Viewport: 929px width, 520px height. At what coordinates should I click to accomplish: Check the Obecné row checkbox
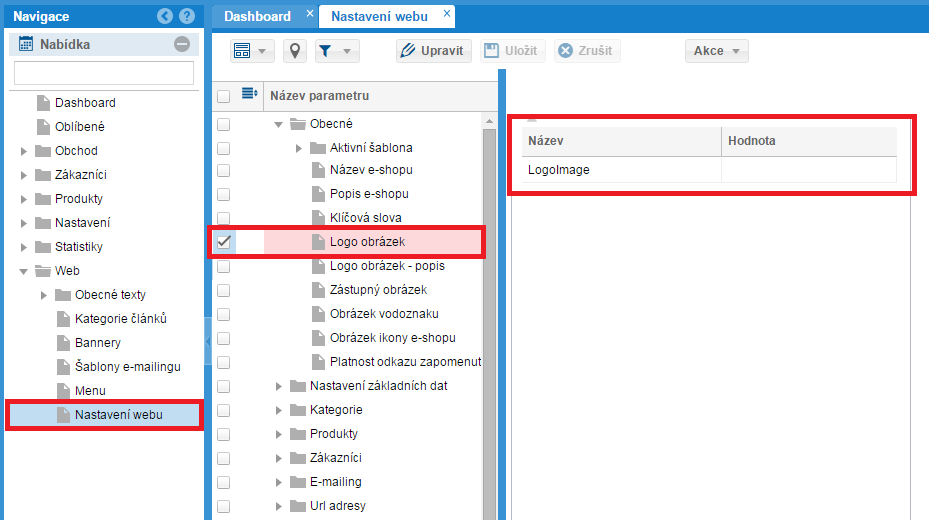223,124
